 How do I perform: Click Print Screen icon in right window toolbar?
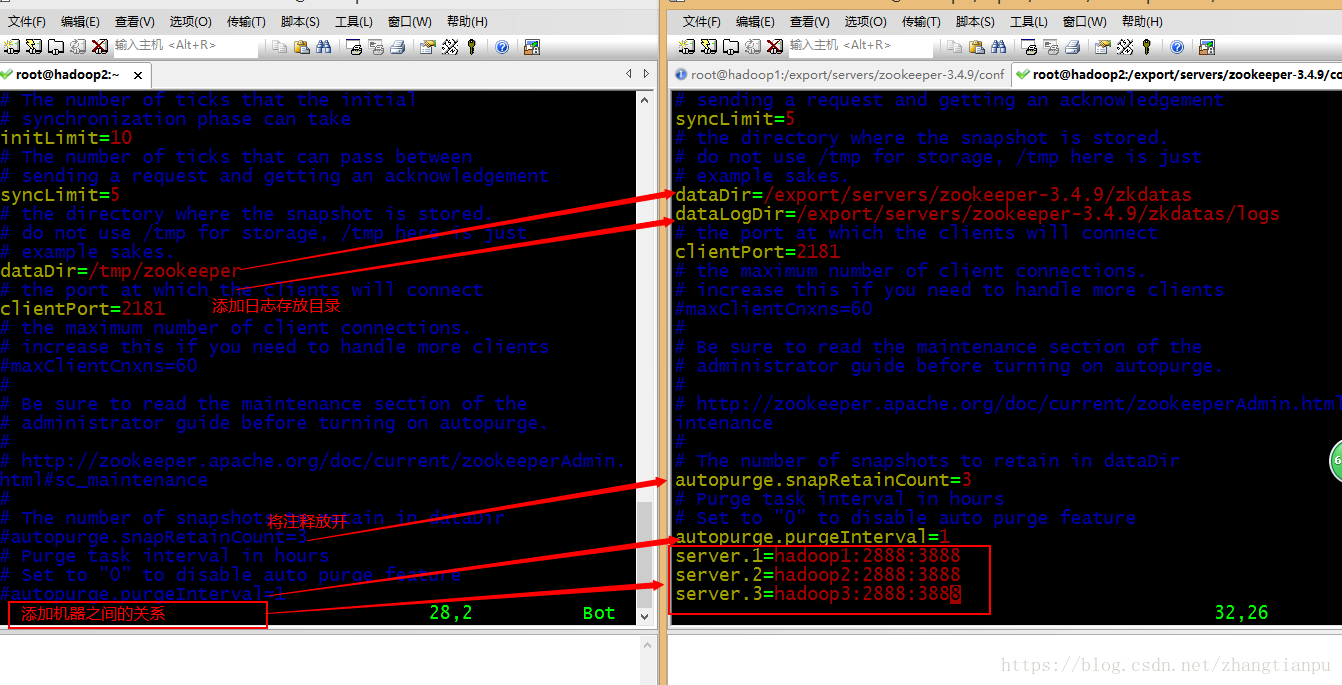pyautogui.click(x=1030, y=46)
